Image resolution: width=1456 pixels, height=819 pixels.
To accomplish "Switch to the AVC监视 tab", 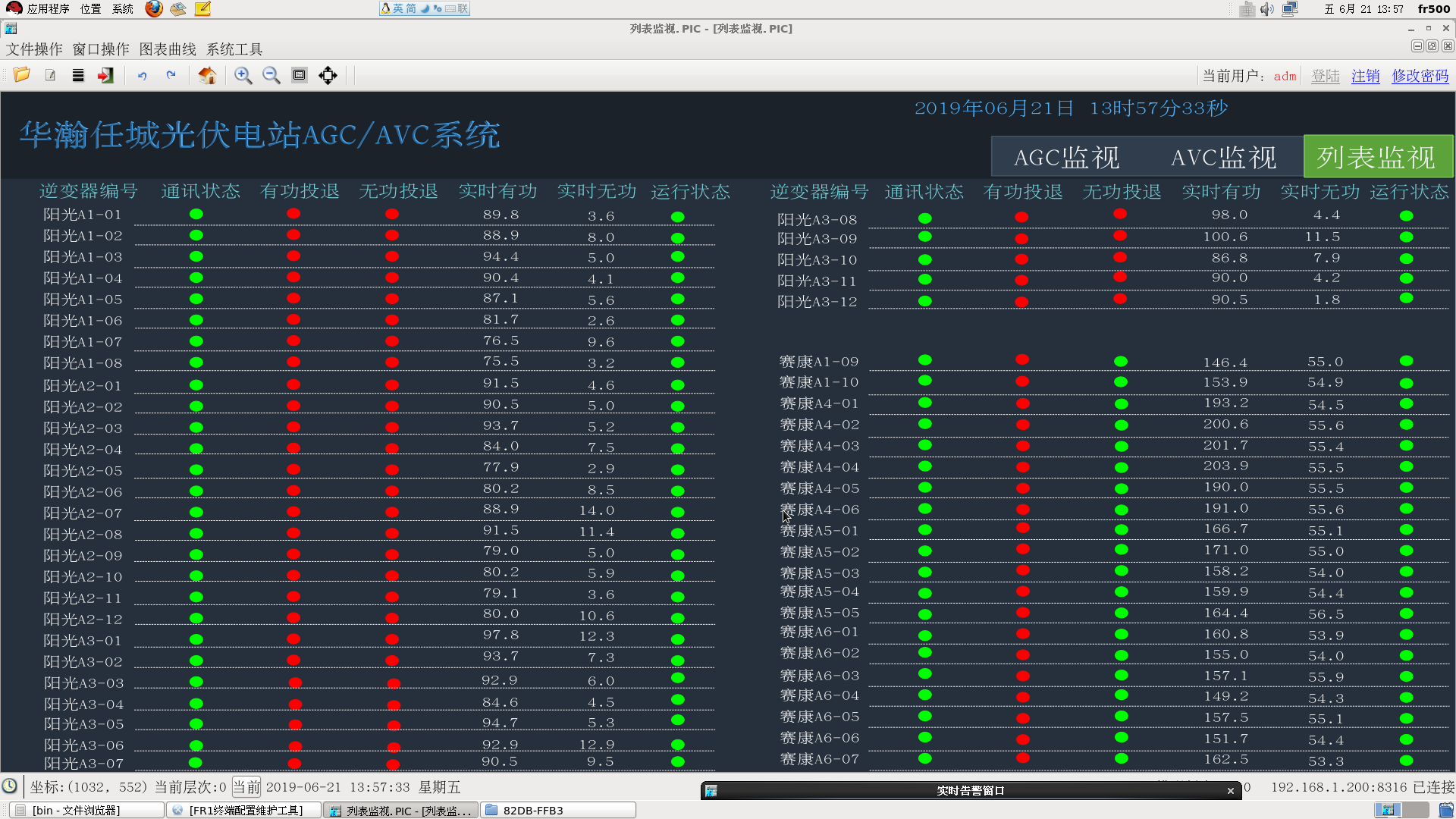I will [1223, 157].
